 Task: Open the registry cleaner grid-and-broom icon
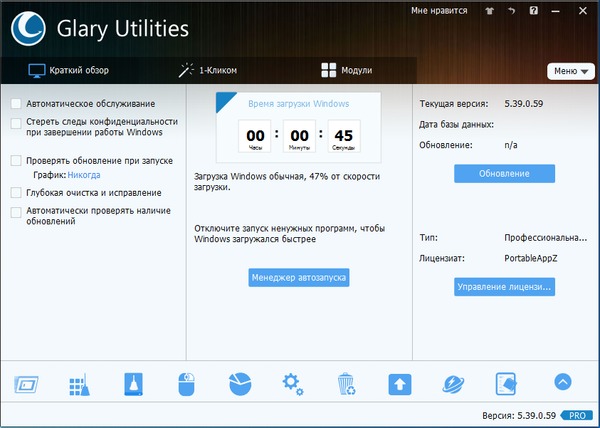tap(80, 384)
